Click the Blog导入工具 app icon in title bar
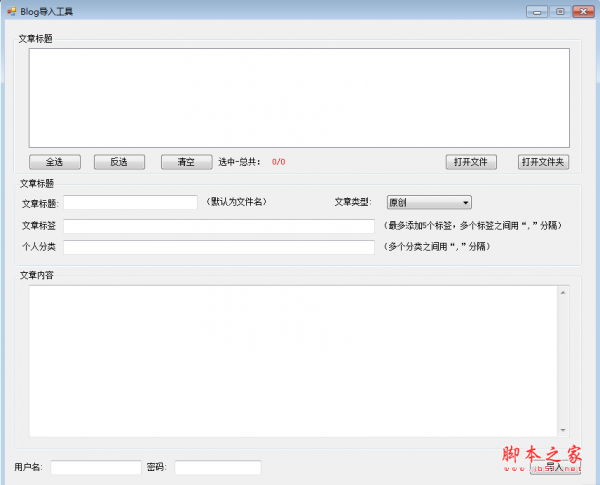The image size is (600, 485). tap(12, 11)
